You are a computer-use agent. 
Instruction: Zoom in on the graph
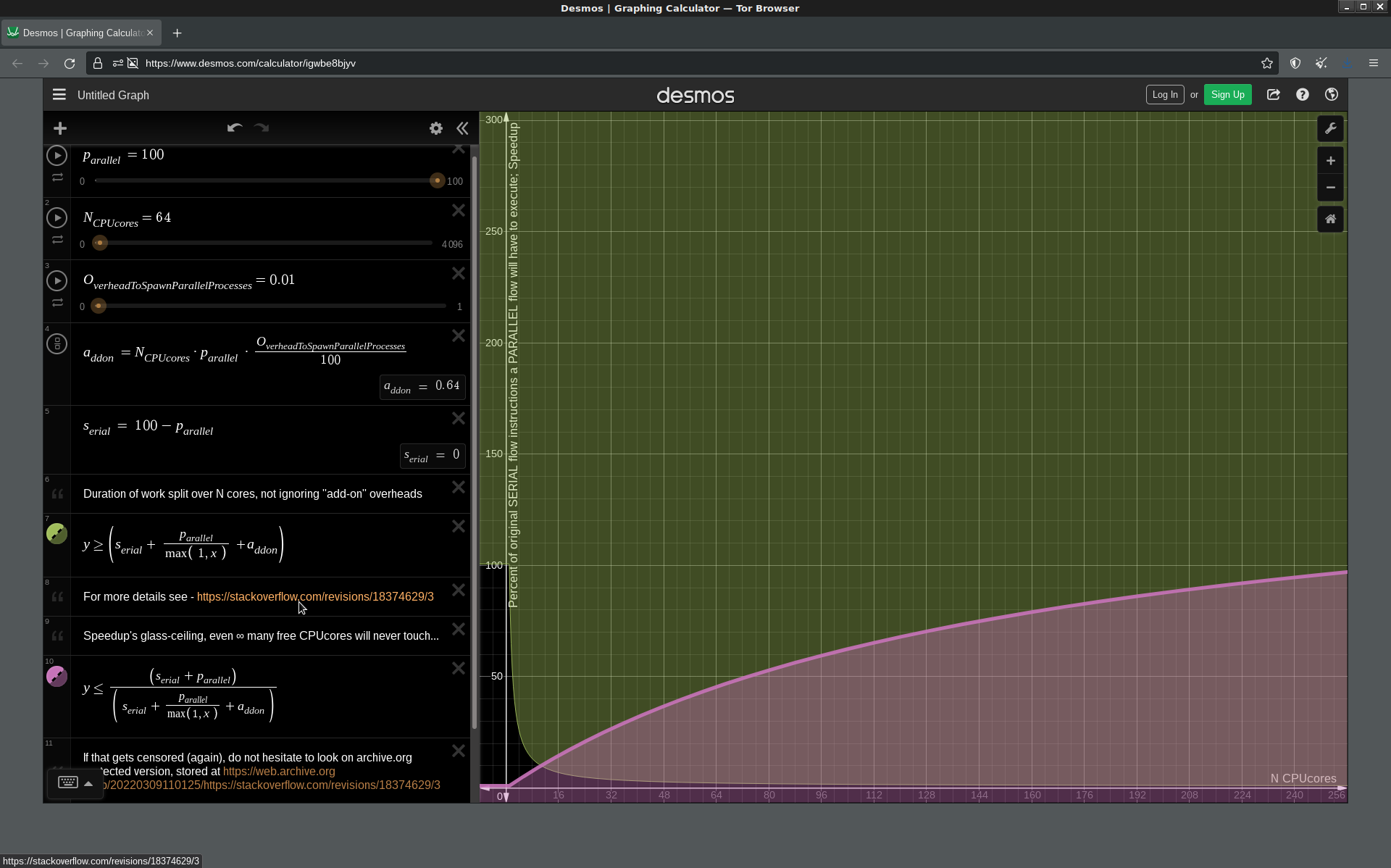click(1331, 161)
